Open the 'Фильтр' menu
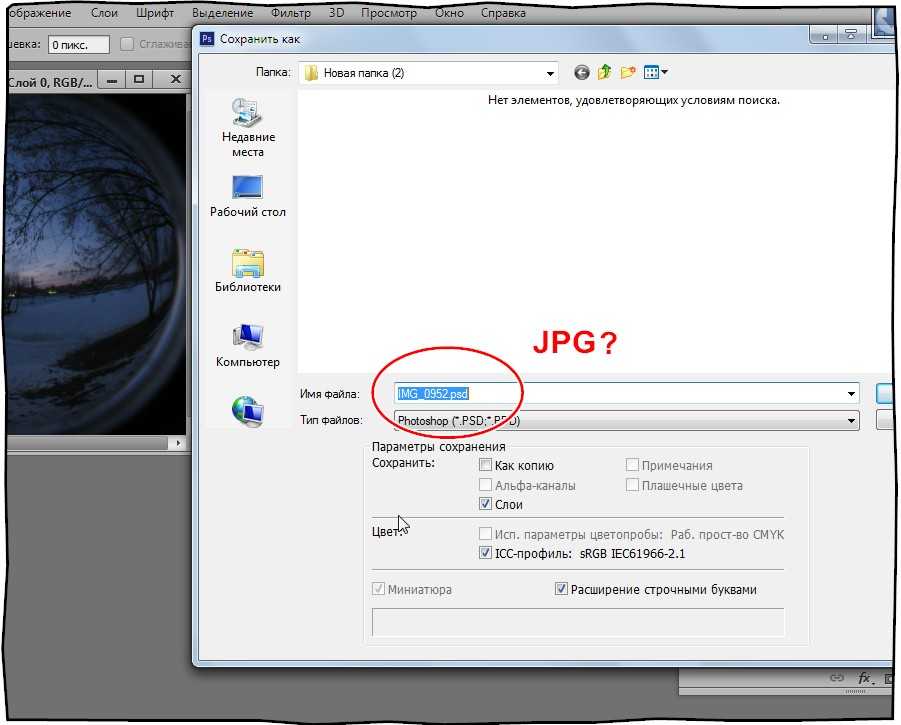The height and width of the screenshot is (725, 901). tap(291, 13)
